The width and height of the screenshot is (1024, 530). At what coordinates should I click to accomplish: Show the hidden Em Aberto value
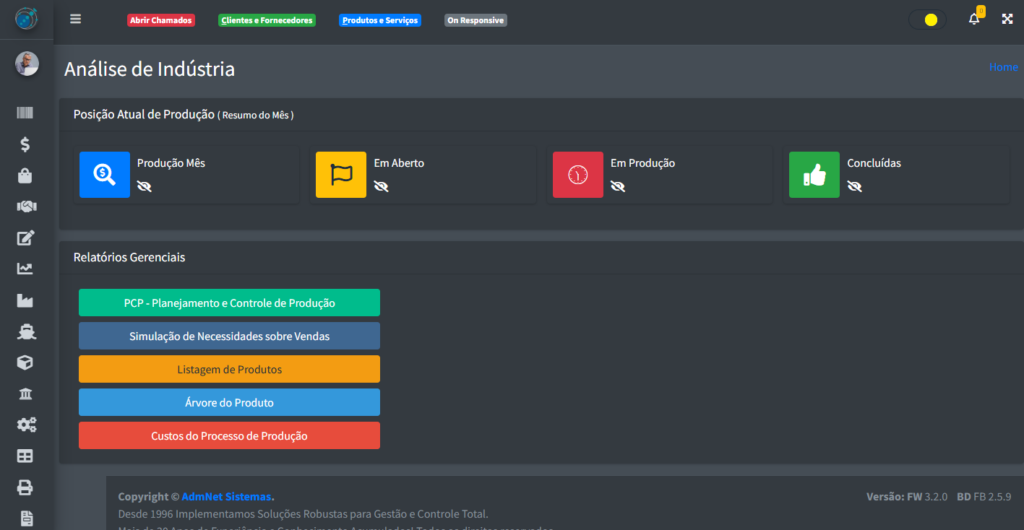(x=381, y=186)
